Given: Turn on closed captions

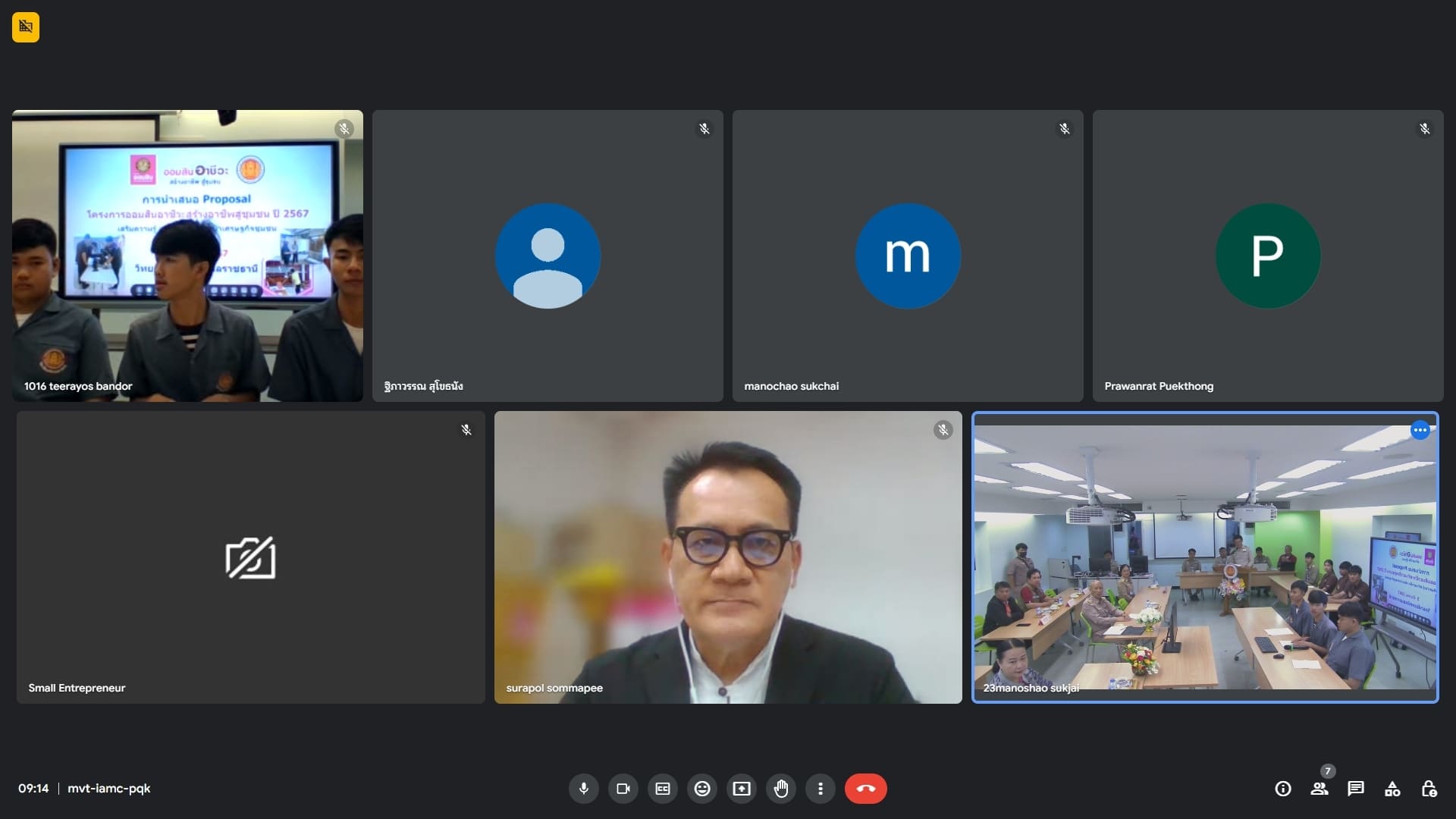Looking at the screenshot, I should click(x=663, y=789).
